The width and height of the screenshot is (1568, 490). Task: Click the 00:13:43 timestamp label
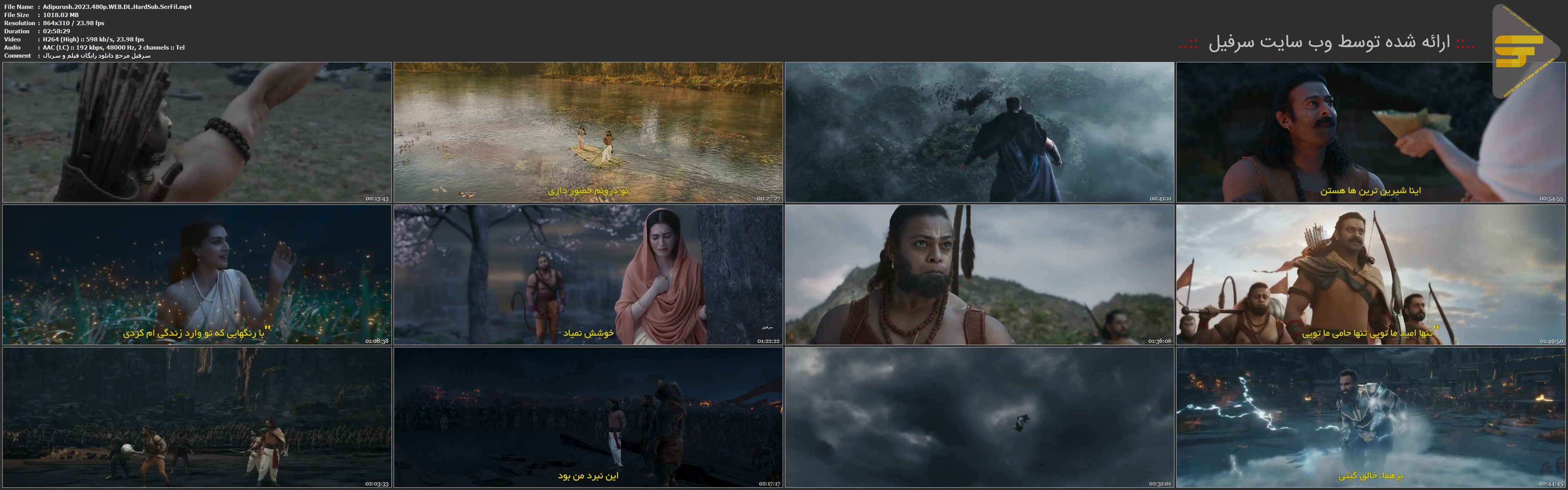377,199
